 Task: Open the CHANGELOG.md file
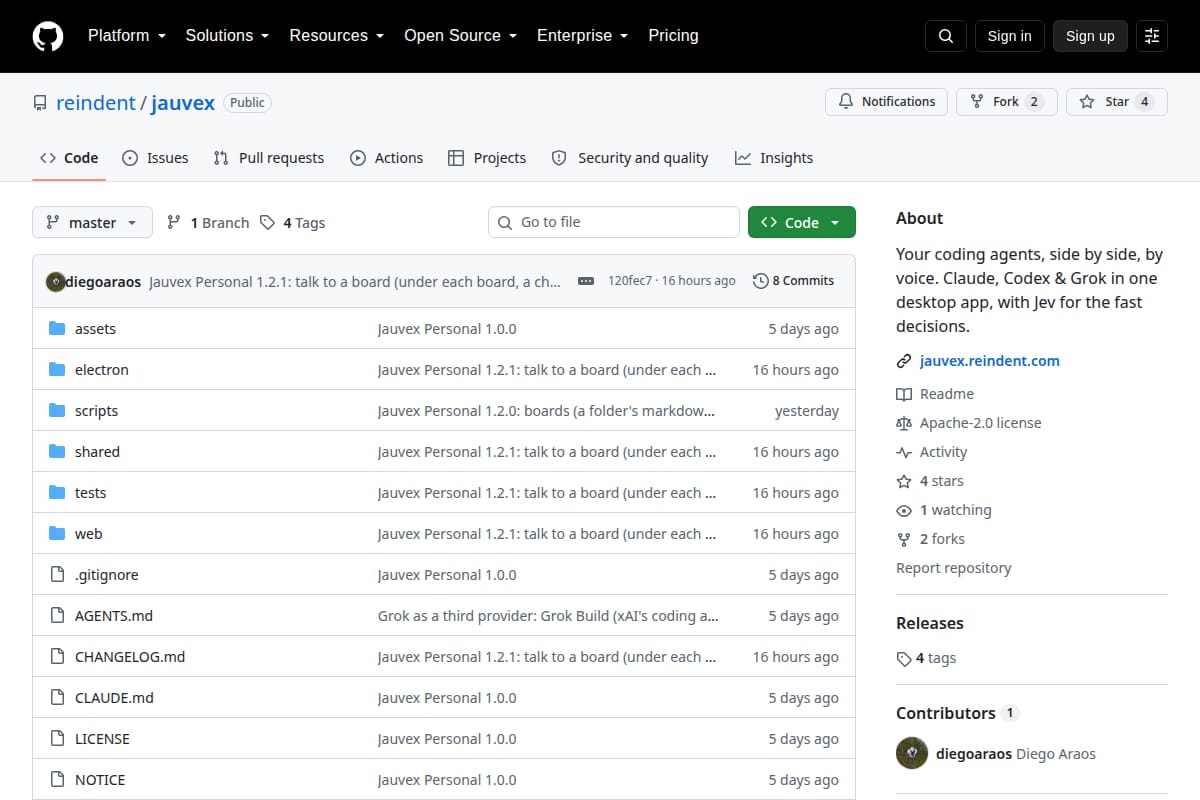(130, 657)
